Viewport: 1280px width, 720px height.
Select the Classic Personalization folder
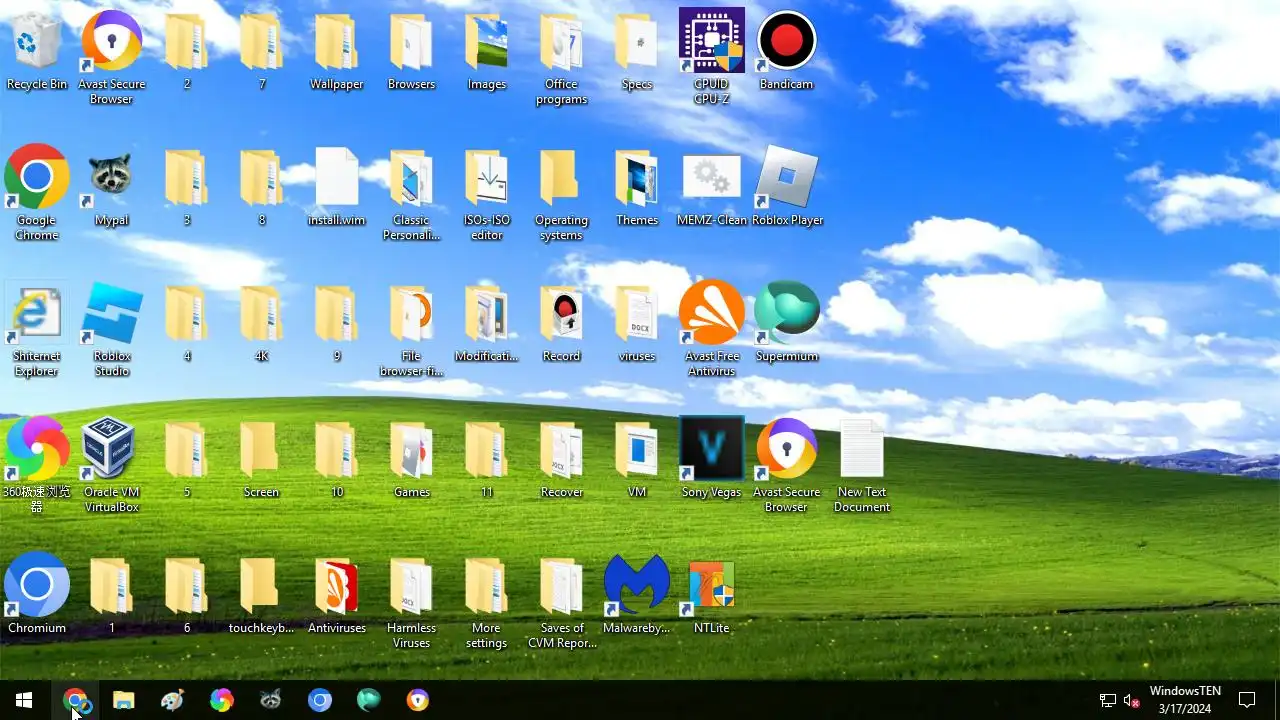click(x=412, y=194)
